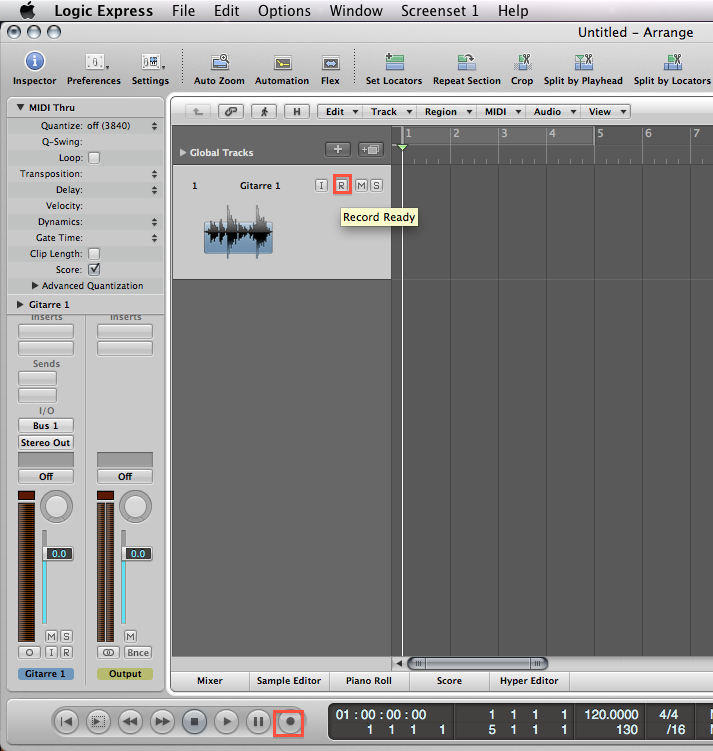Viewport: 713px width, 751px height.
Task: Activate the Auto Zoom tool
Action: [220, 62]
